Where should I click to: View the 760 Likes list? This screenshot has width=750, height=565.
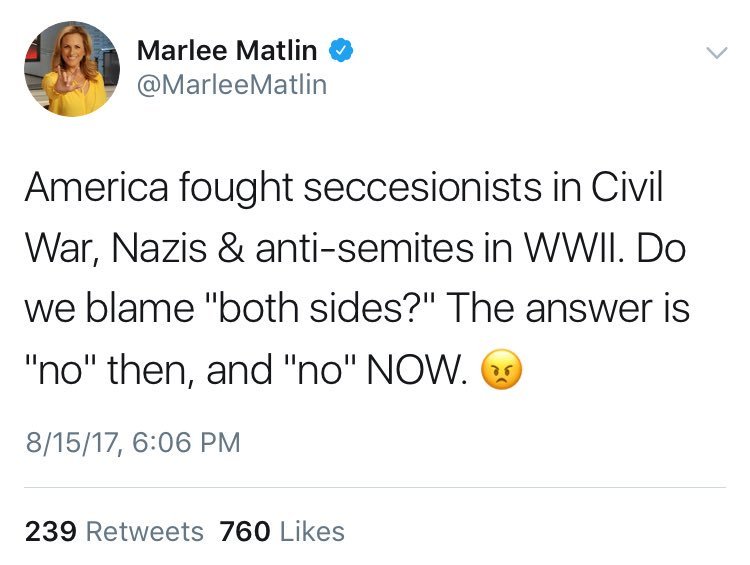point(282,531)
